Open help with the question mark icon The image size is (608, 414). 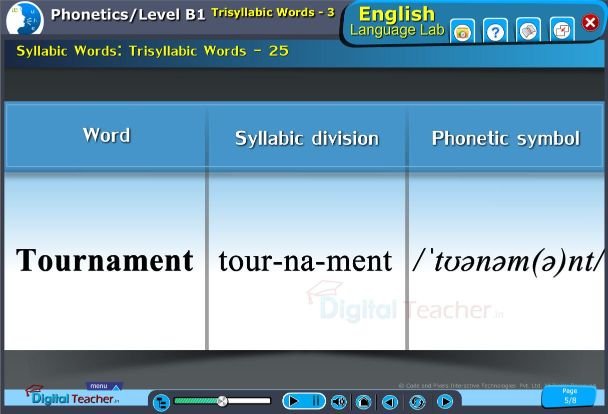[495, 31]
